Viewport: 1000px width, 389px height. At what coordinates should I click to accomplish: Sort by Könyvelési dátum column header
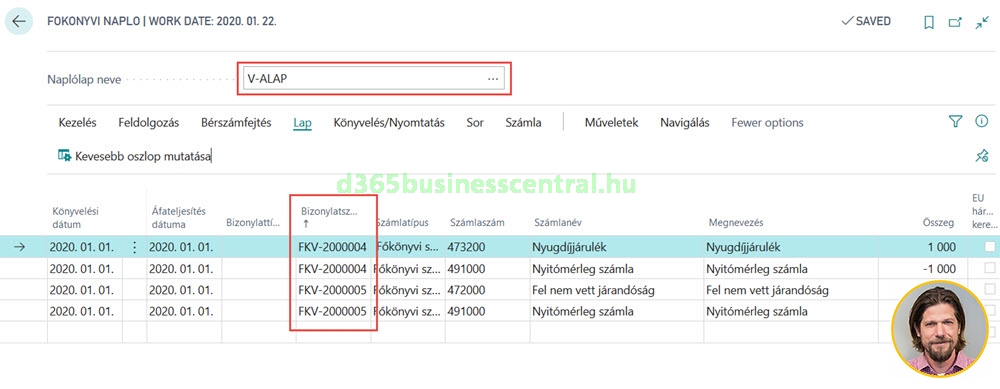(75, 217)
